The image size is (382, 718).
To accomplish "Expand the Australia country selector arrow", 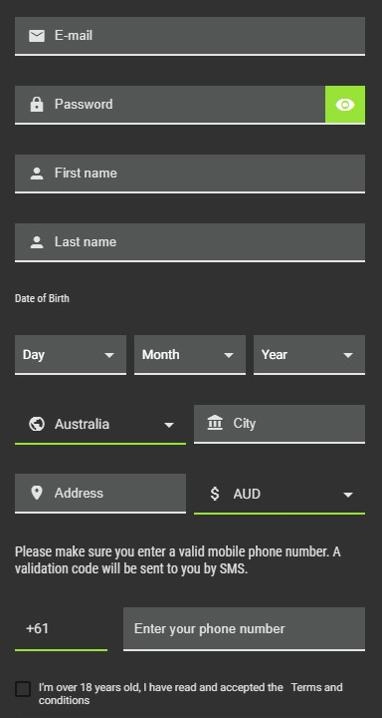I will click(169, 425).
